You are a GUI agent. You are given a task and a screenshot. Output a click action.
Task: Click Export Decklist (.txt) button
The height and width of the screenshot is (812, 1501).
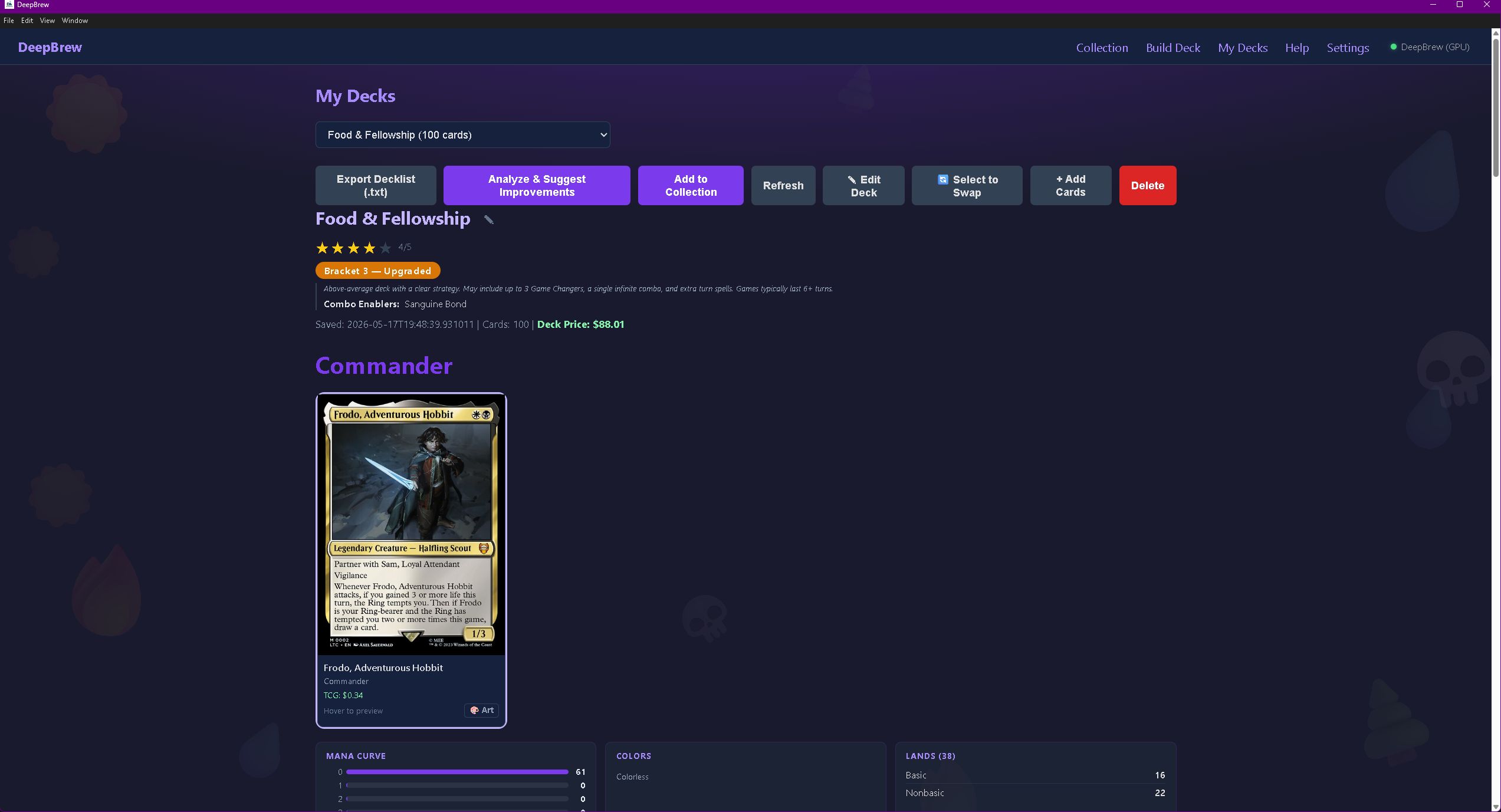click(x=376, y=186)
